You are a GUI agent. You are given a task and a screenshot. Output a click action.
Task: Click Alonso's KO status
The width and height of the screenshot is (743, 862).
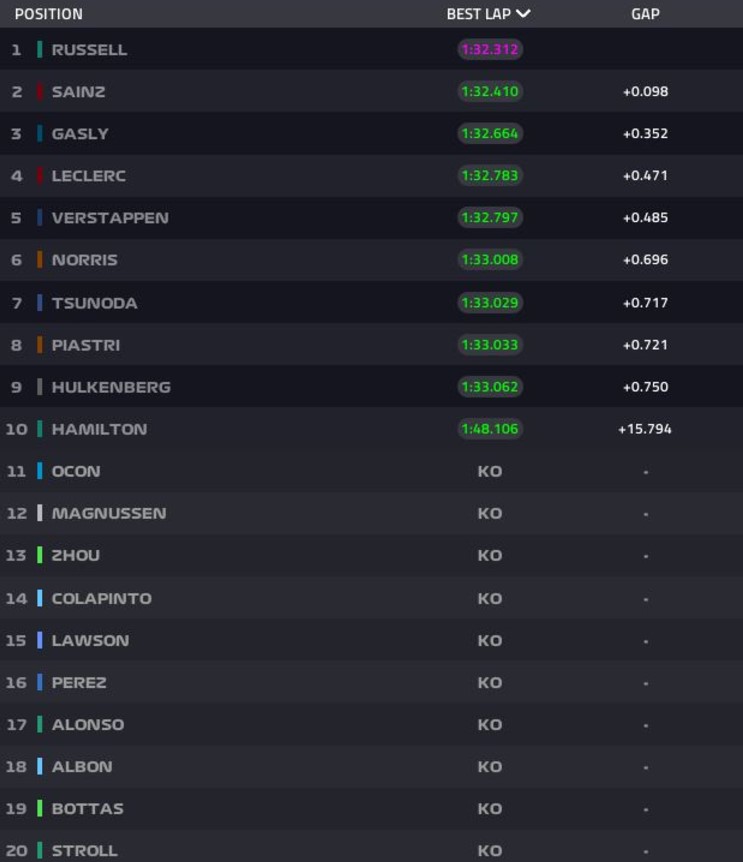pos(490,724)
